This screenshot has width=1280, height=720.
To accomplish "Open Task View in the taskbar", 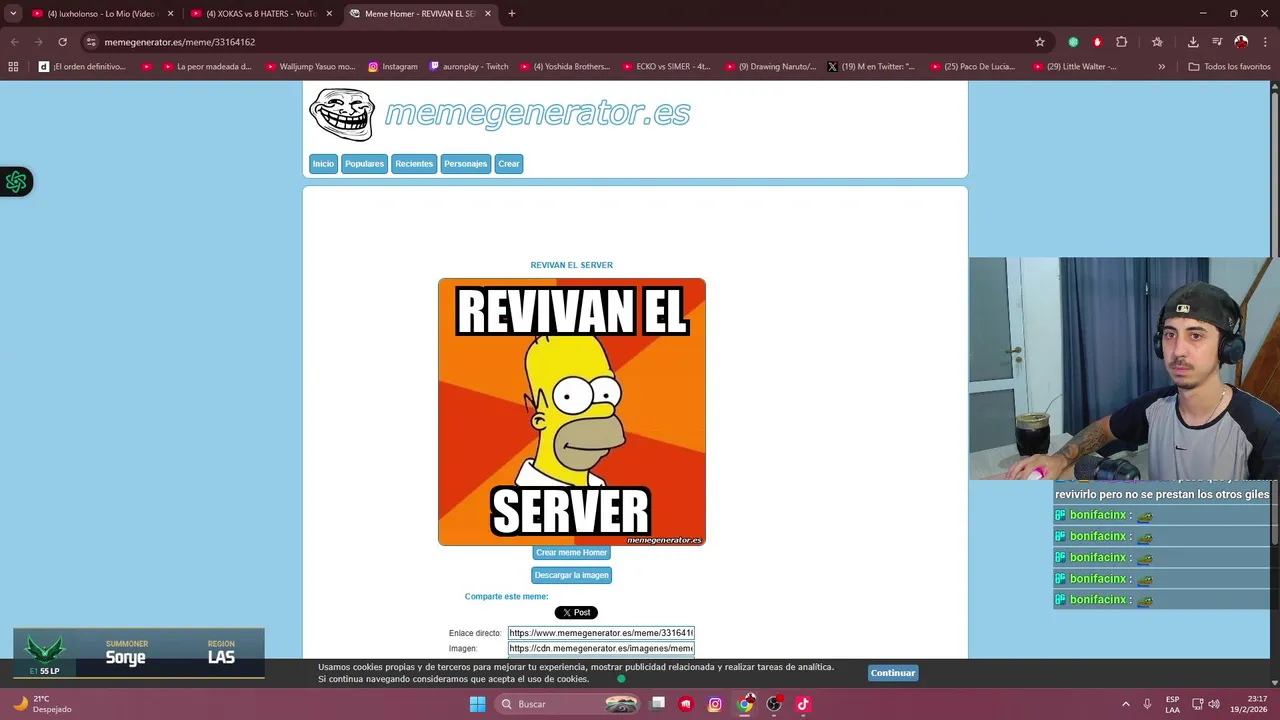I will [657, 704].
